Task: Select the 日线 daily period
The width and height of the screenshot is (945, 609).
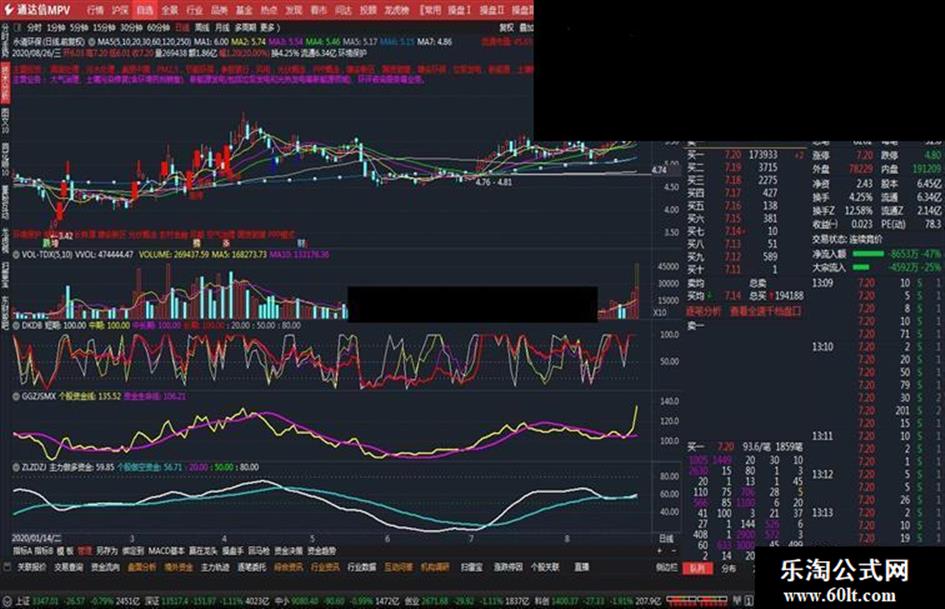Action: pyautogui.click(x=182, y=28)
